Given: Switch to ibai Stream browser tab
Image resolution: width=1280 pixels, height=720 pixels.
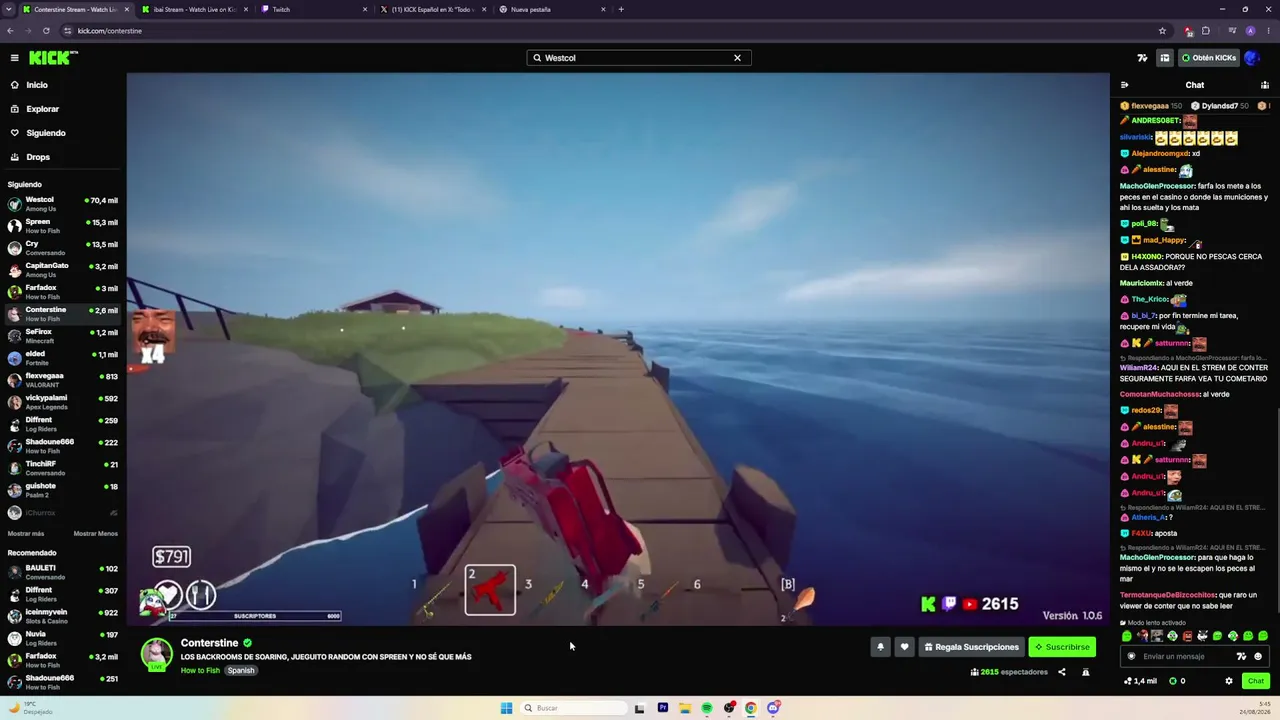Looking at the screenshot, I should [194, 10].
